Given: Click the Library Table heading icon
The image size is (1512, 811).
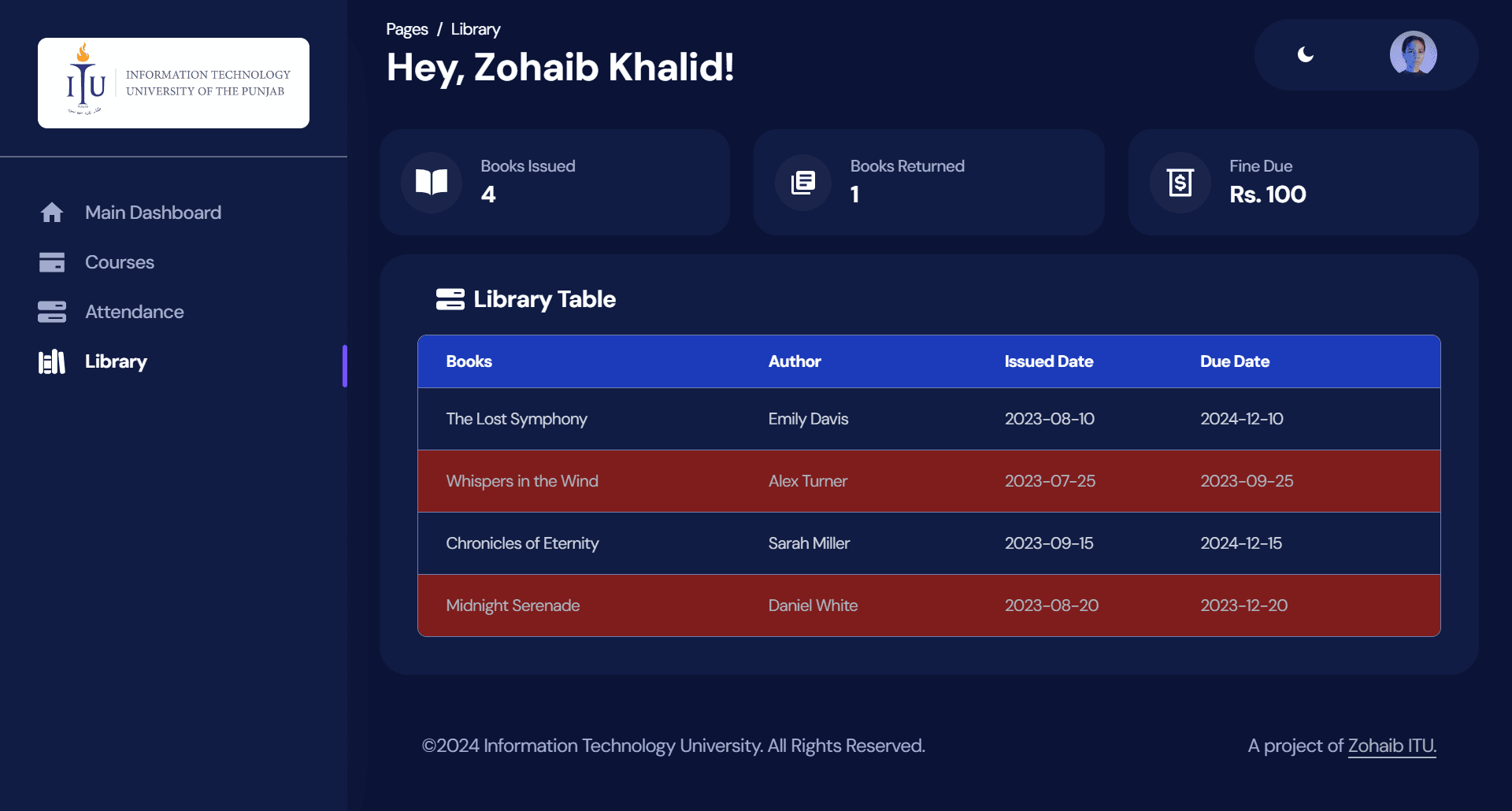Looking at the screenshot, I should 450,299.
